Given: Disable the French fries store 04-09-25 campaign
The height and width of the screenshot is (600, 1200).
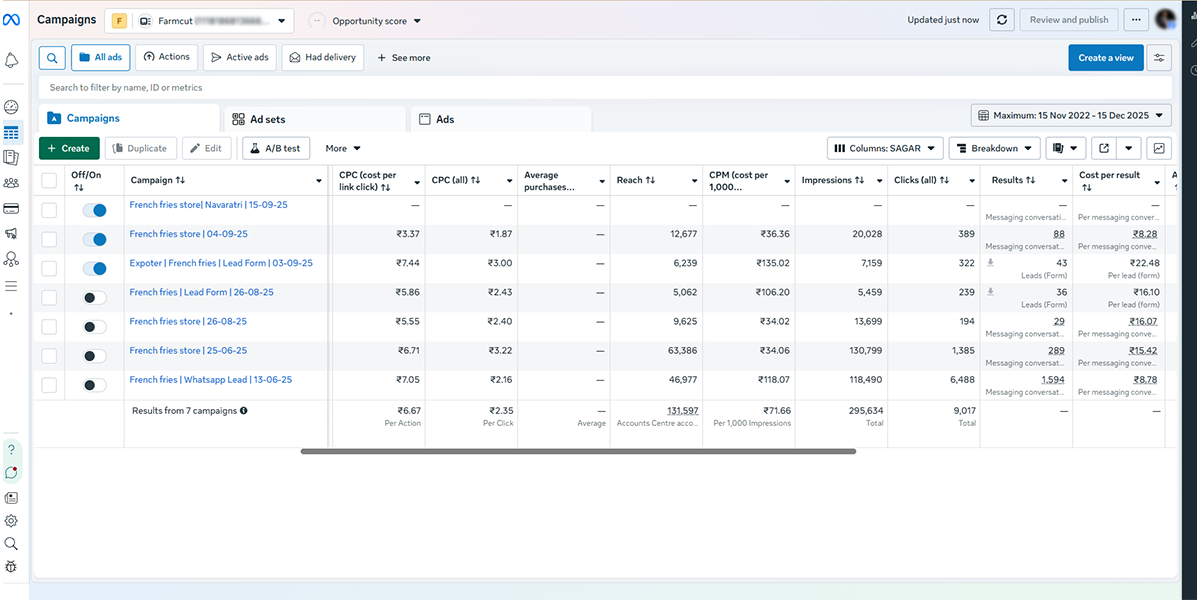Looking at the screenshot, I should click(x=95, y=239).
